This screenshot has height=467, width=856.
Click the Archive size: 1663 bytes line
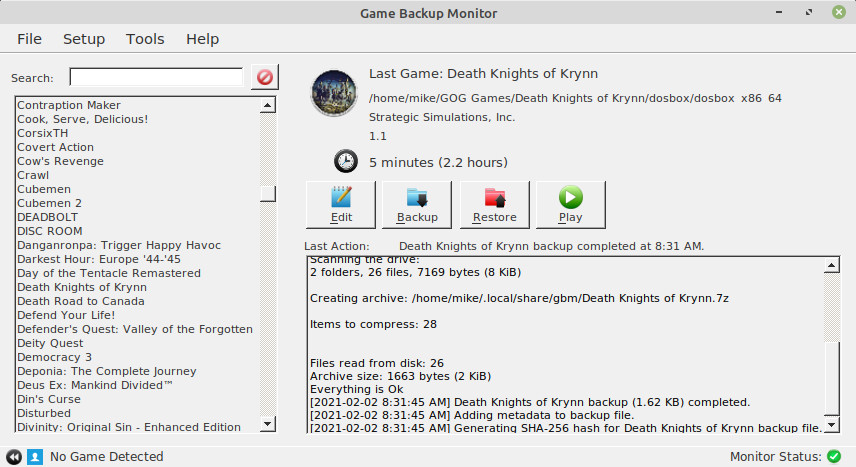[400, 376]
